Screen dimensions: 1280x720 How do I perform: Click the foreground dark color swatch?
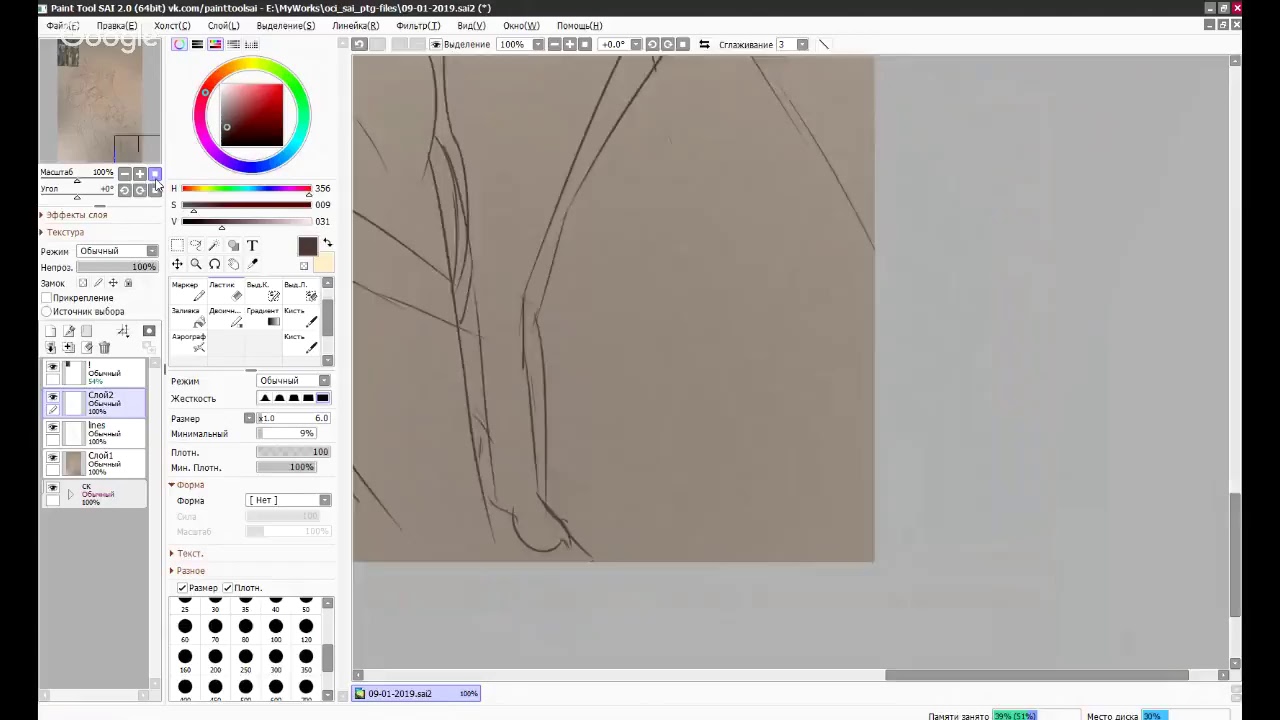[x=307, y=246]
